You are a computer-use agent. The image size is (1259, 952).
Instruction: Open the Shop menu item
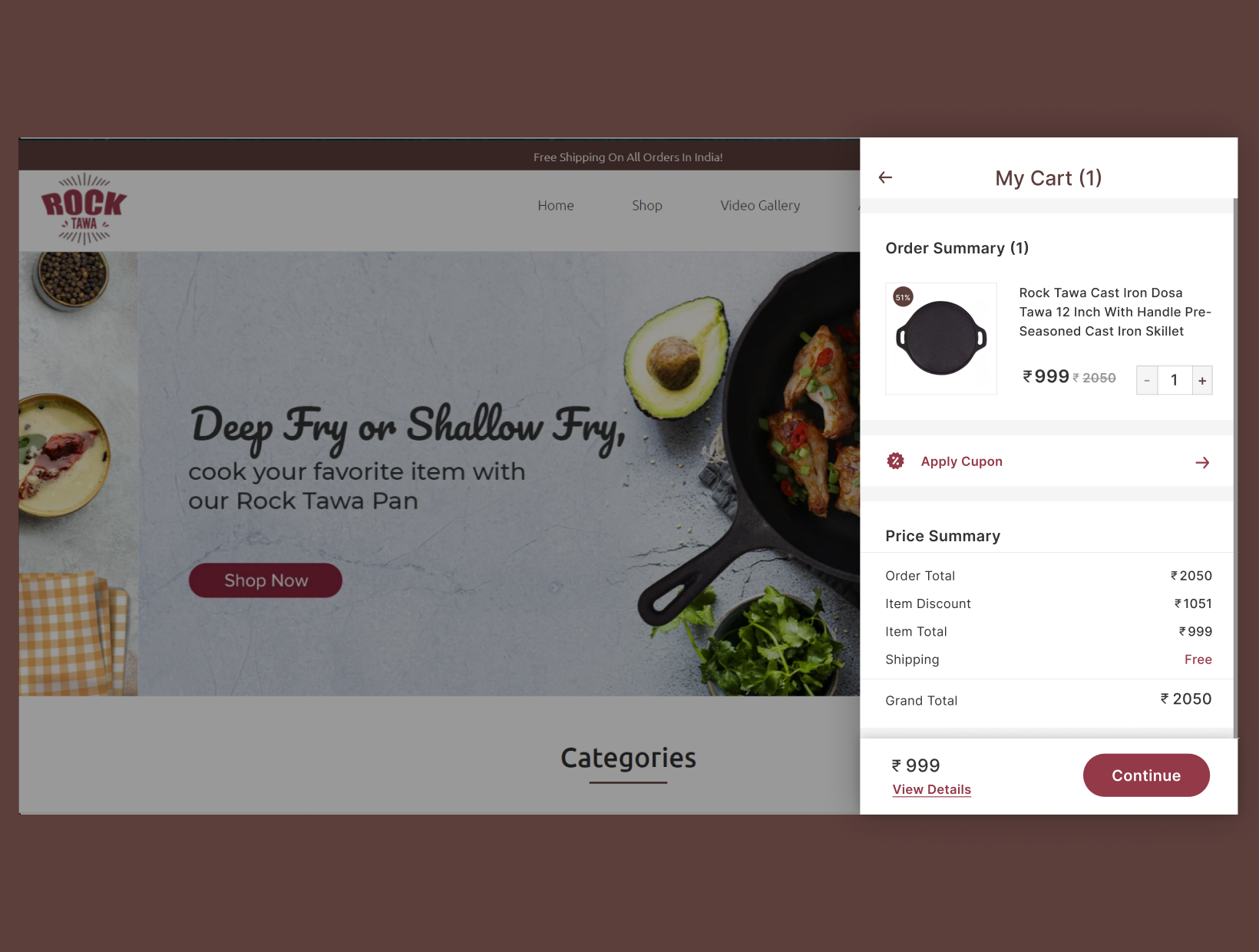647,206
